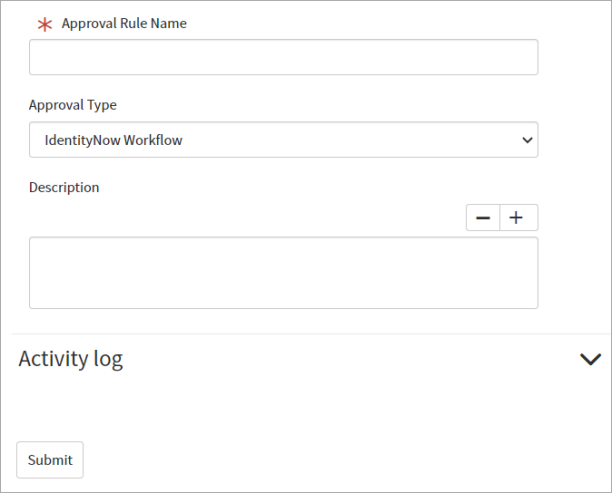Click the Approval Type dropdown arrow
Viewport: 612px width, 493px height.
click(527, 140)
